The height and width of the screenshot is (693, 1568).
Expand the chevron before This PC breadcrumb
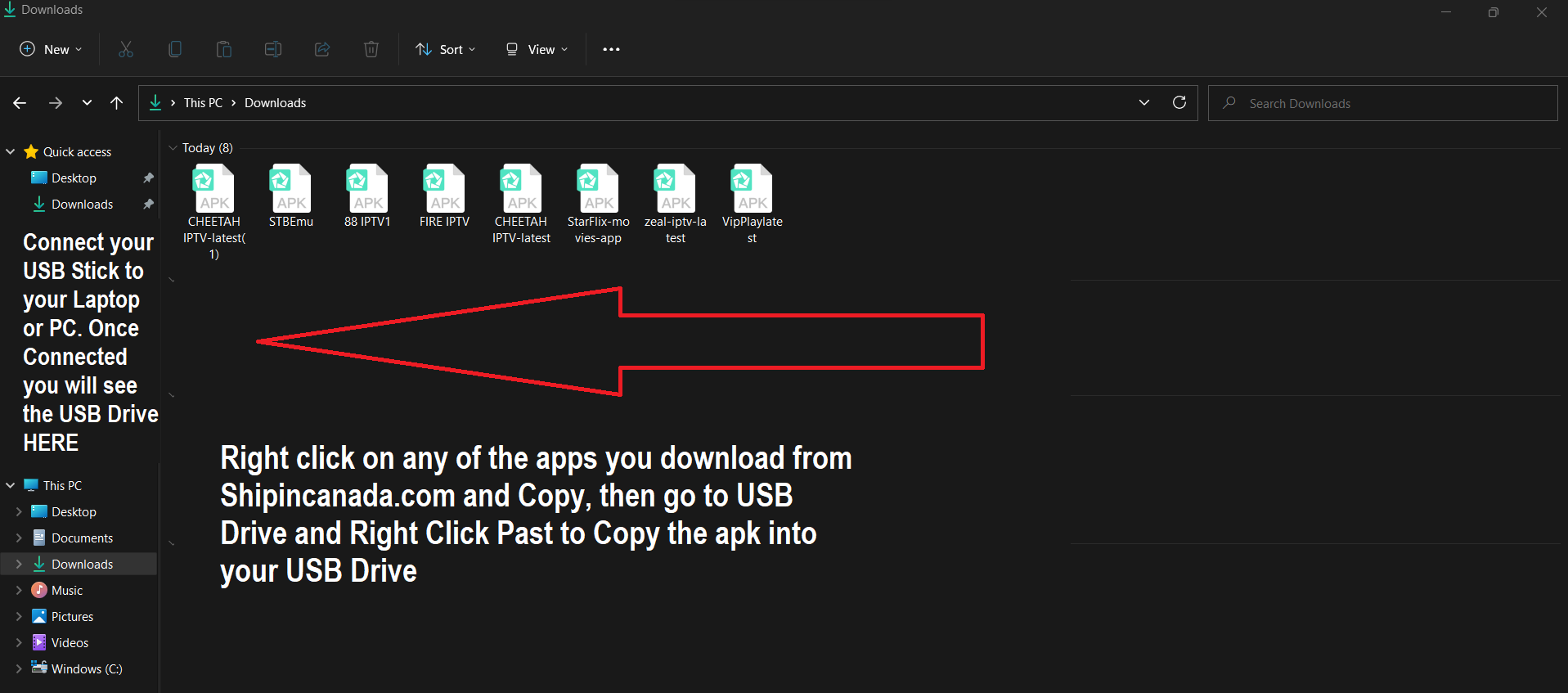click(173, 103)
